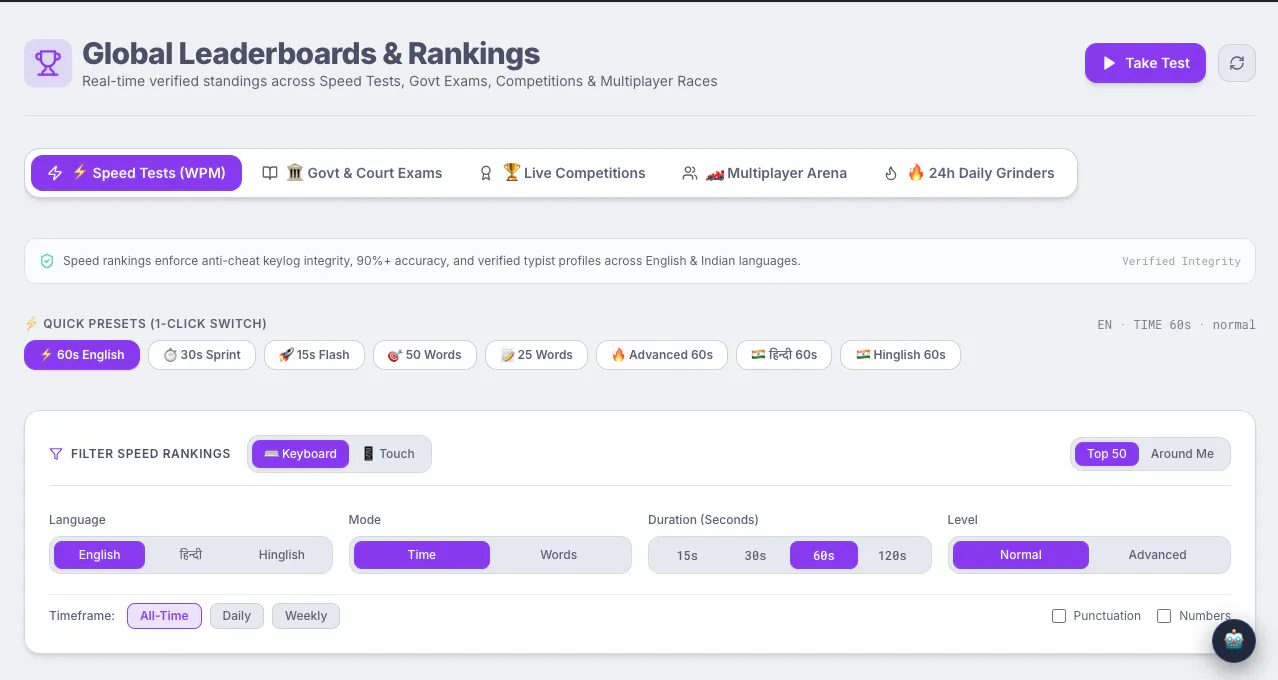Open Live Competitions tab

[x=562, y=173]
